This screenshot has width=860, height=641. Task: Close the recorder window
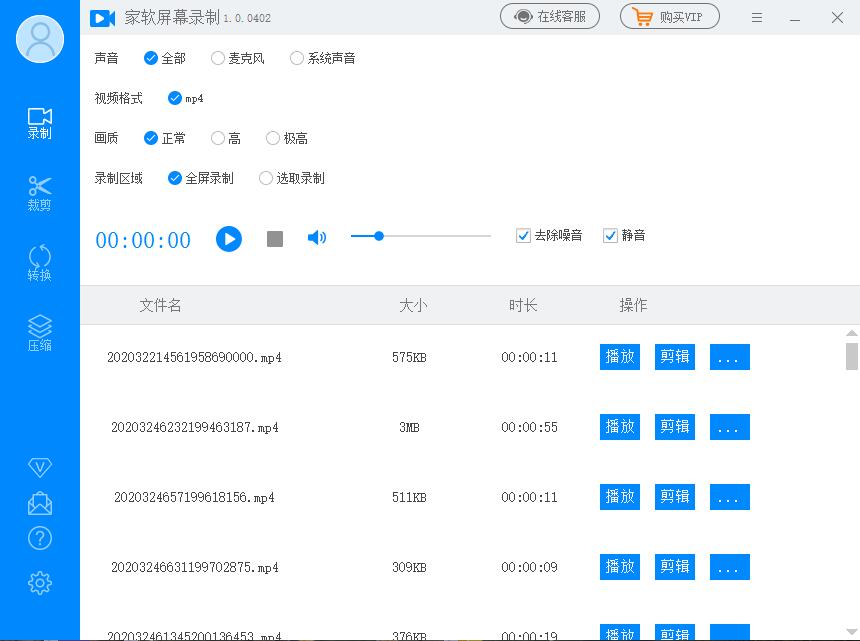coord(837,18)
